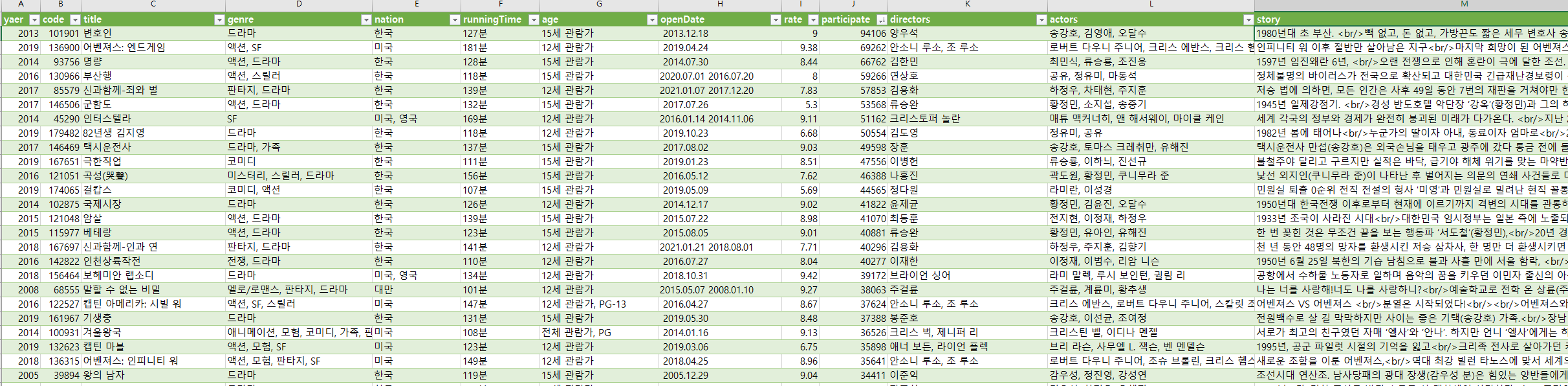Click participate value 69262
This screenshot has height=386, width=1568.
(x=853, y=47)
